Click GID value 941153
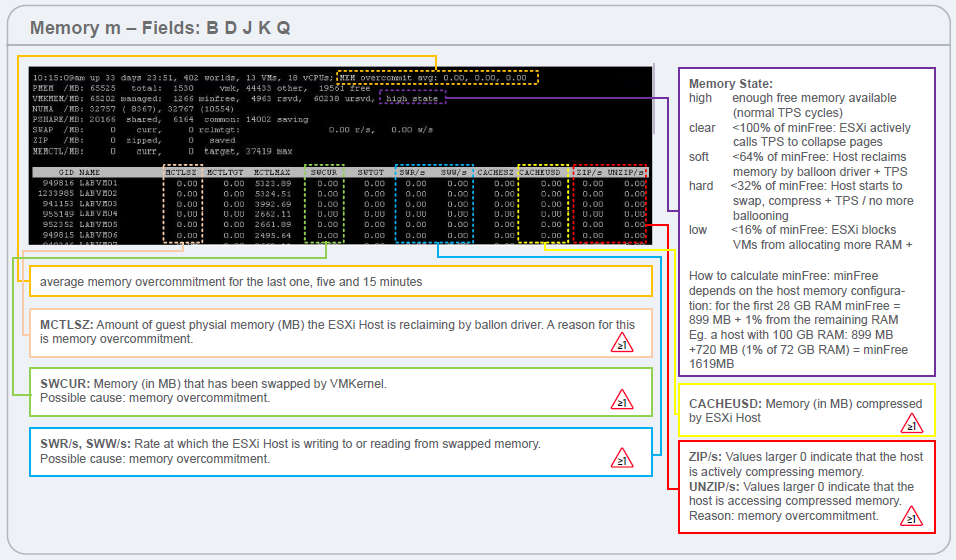The height and width of the screenshot is (560, 956). tap(58, 204)
